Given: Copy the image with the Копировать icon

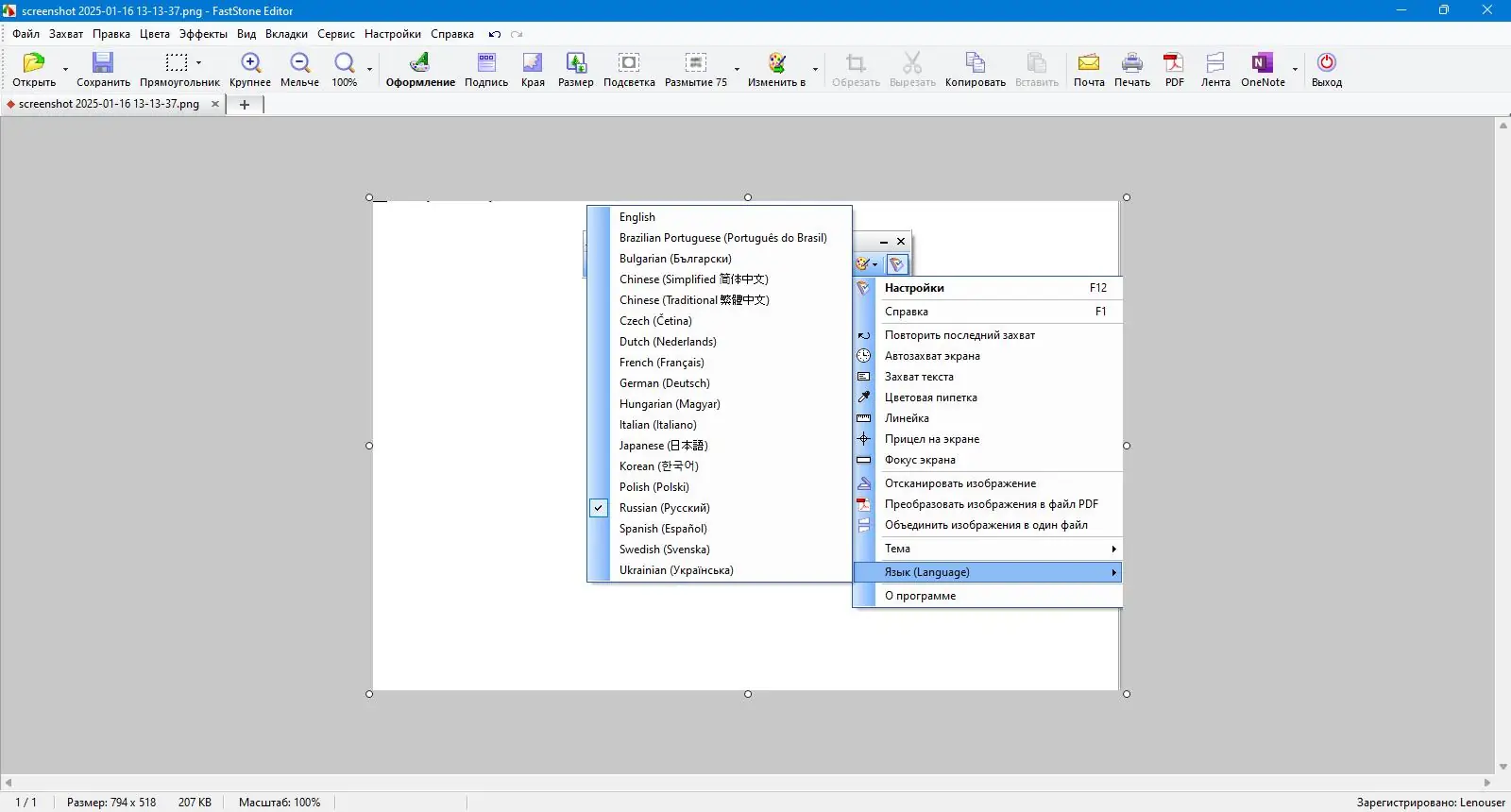Looking at the screenshot, I should point(976,63).
